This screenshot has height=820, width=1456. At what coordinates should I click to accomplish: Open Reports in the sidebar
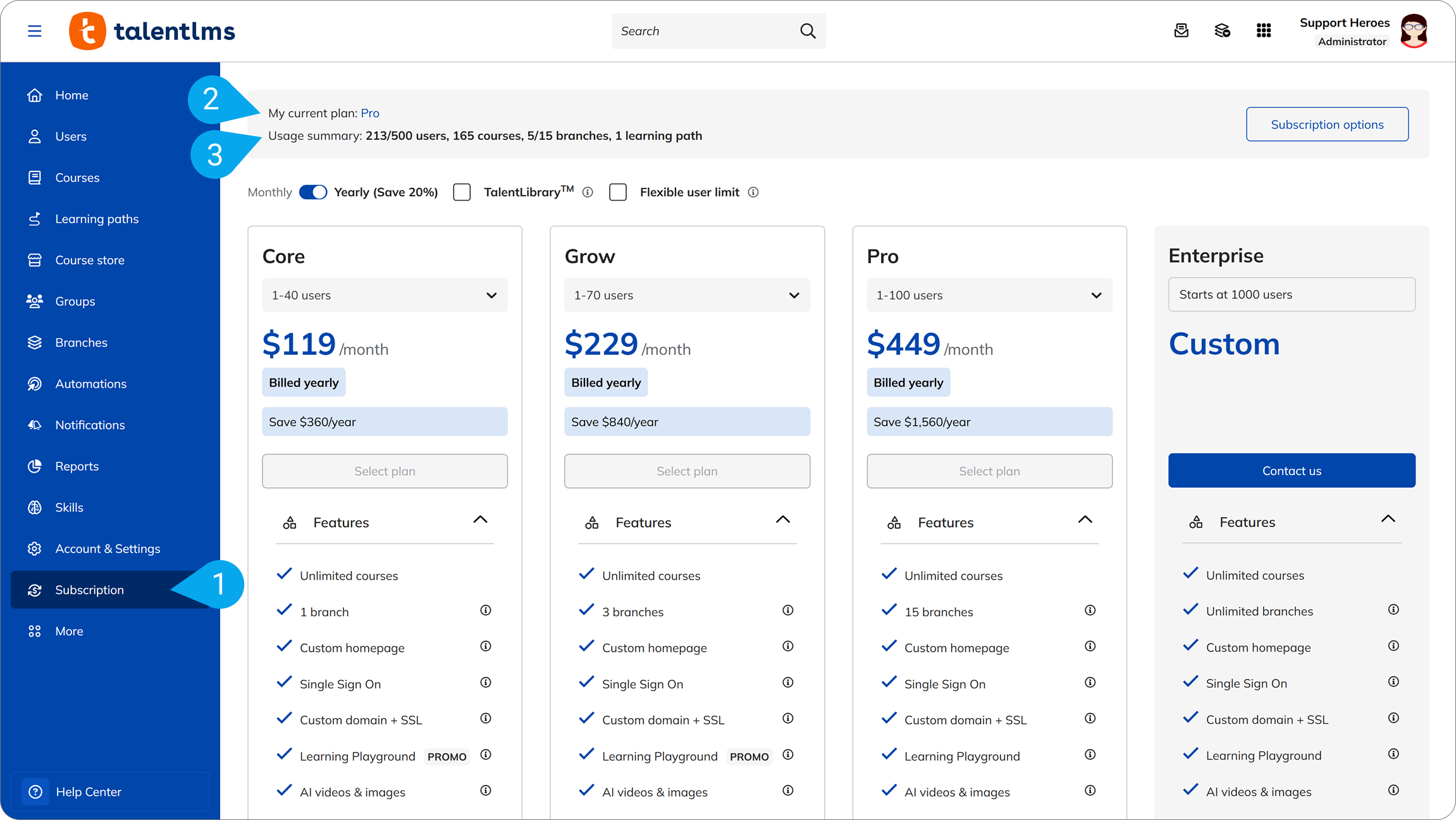click(110, 466)
